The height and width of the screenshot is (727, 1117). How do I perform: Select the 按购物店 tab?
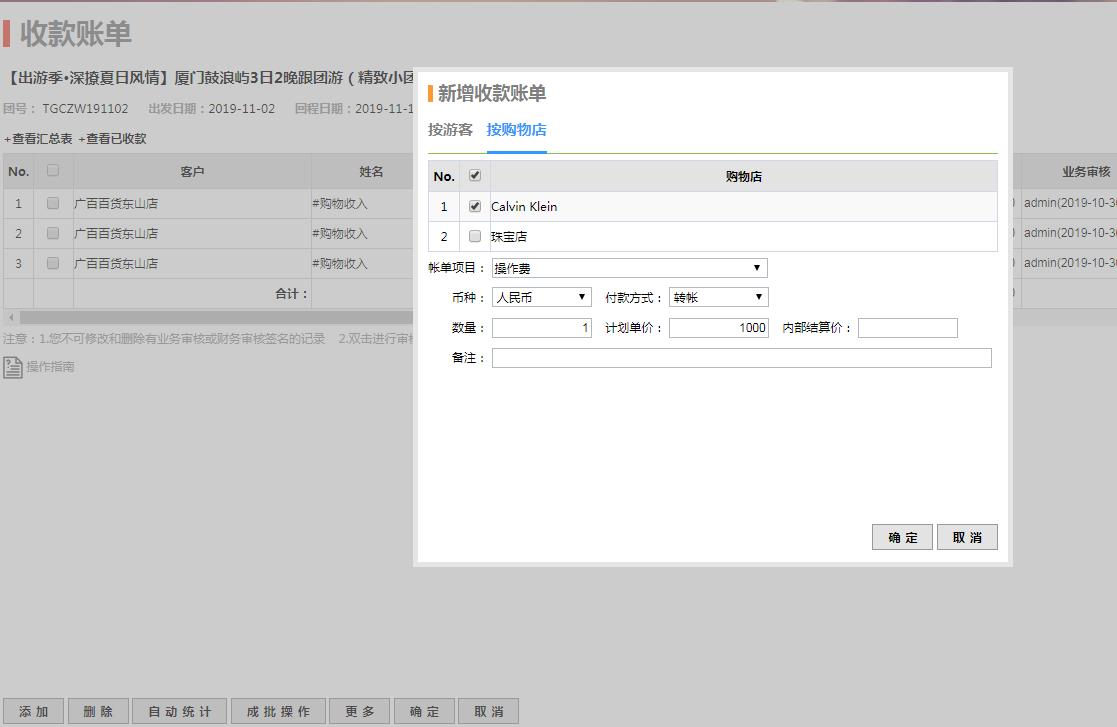coord(516,130)
